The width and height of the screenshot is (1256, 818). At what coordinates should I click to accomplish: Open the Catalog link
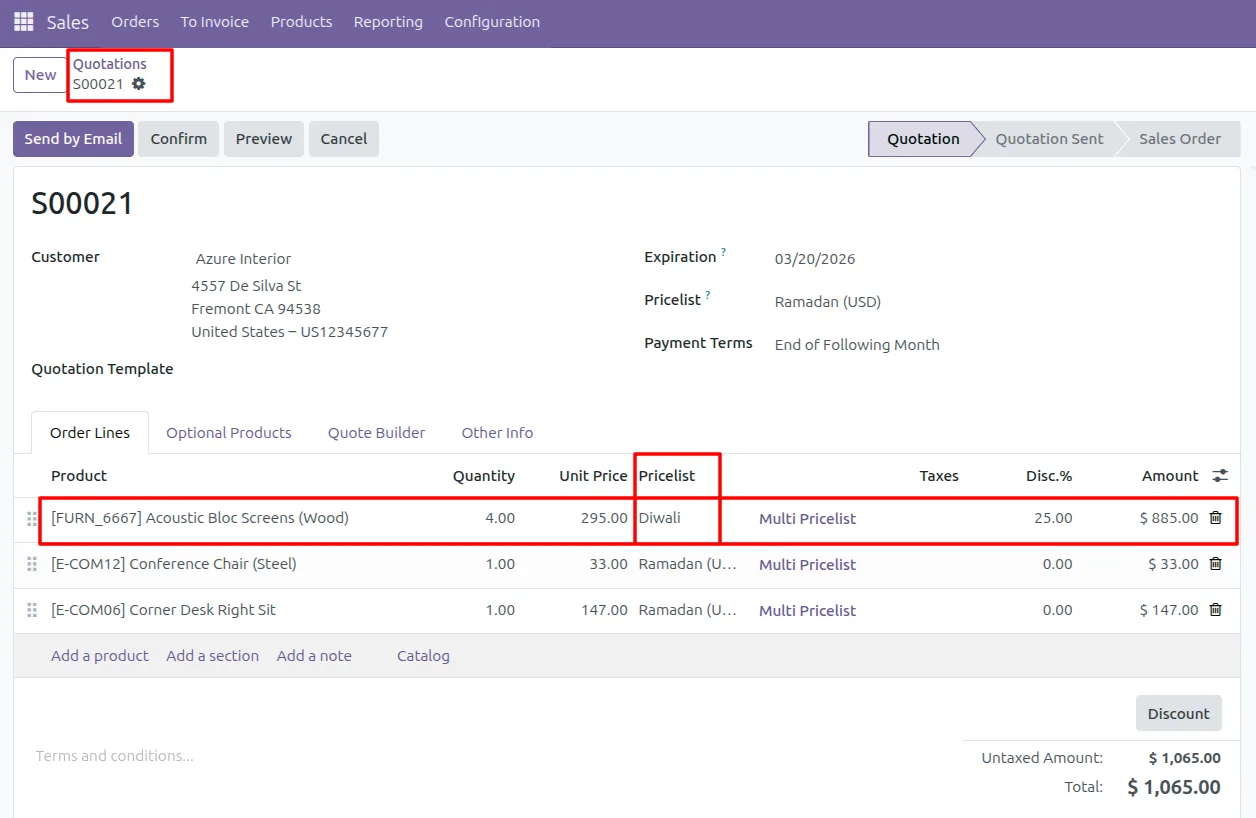(423, 656)
